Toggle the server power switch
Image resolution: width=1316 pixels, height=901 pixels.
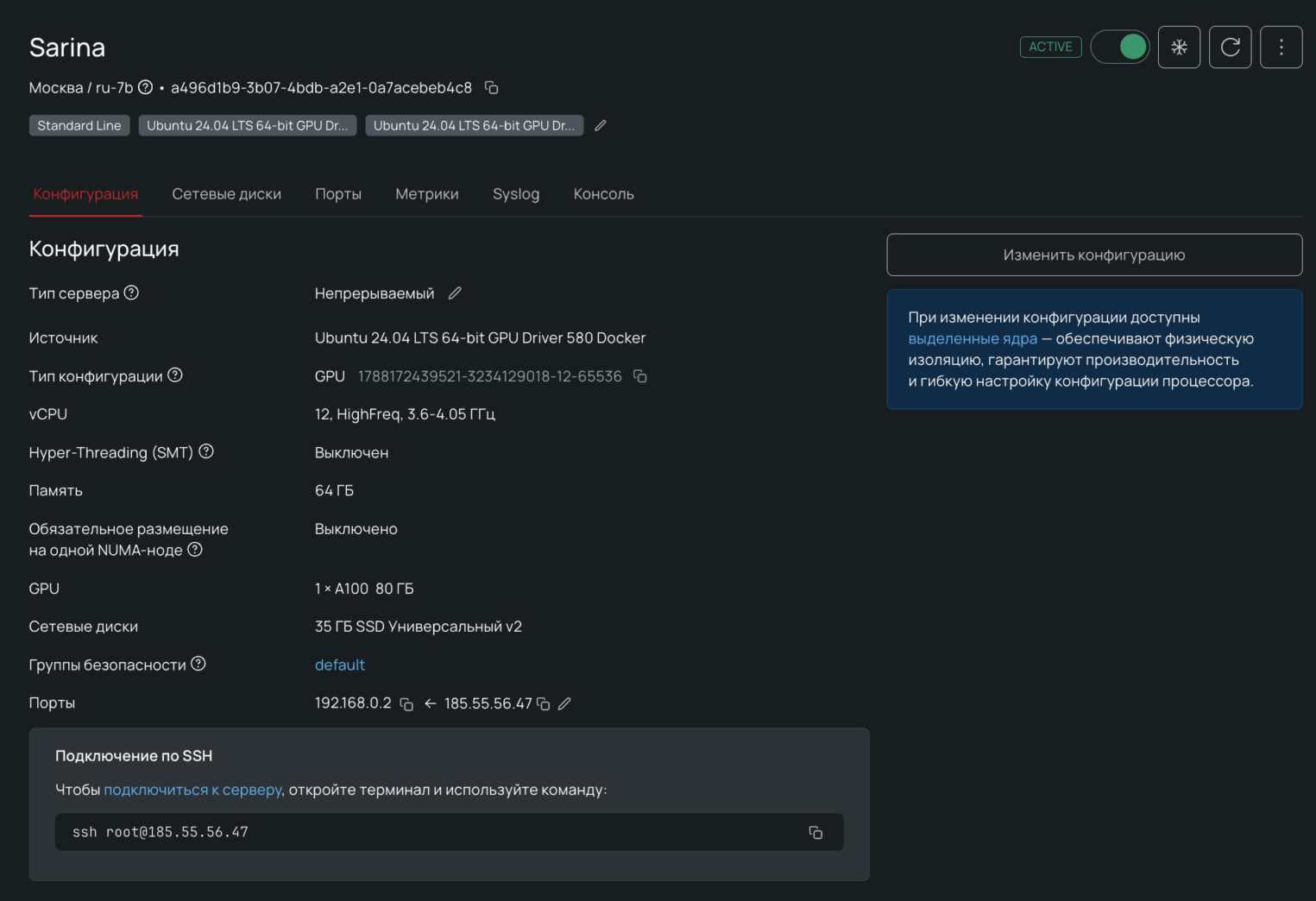click(1120, 47)
